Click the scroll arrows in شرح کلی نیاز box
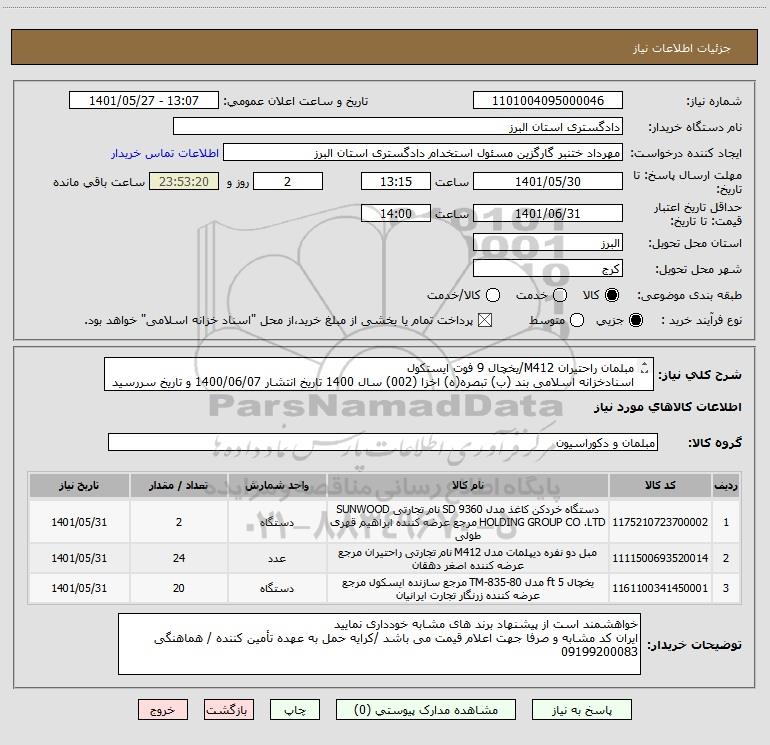 pyautogui.click(x=645, y=367)
